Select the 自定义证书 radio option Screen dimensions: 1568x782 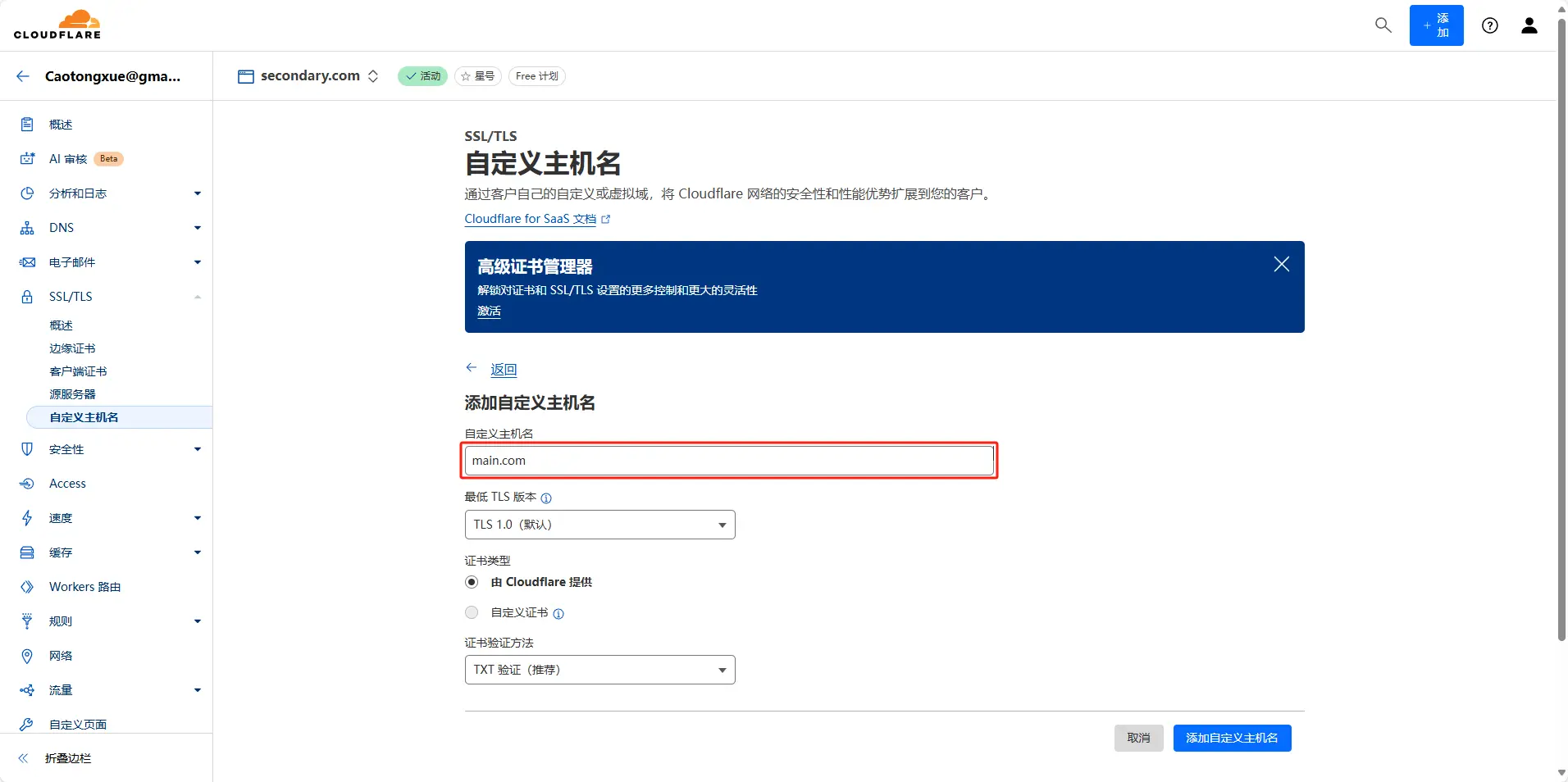472,612
